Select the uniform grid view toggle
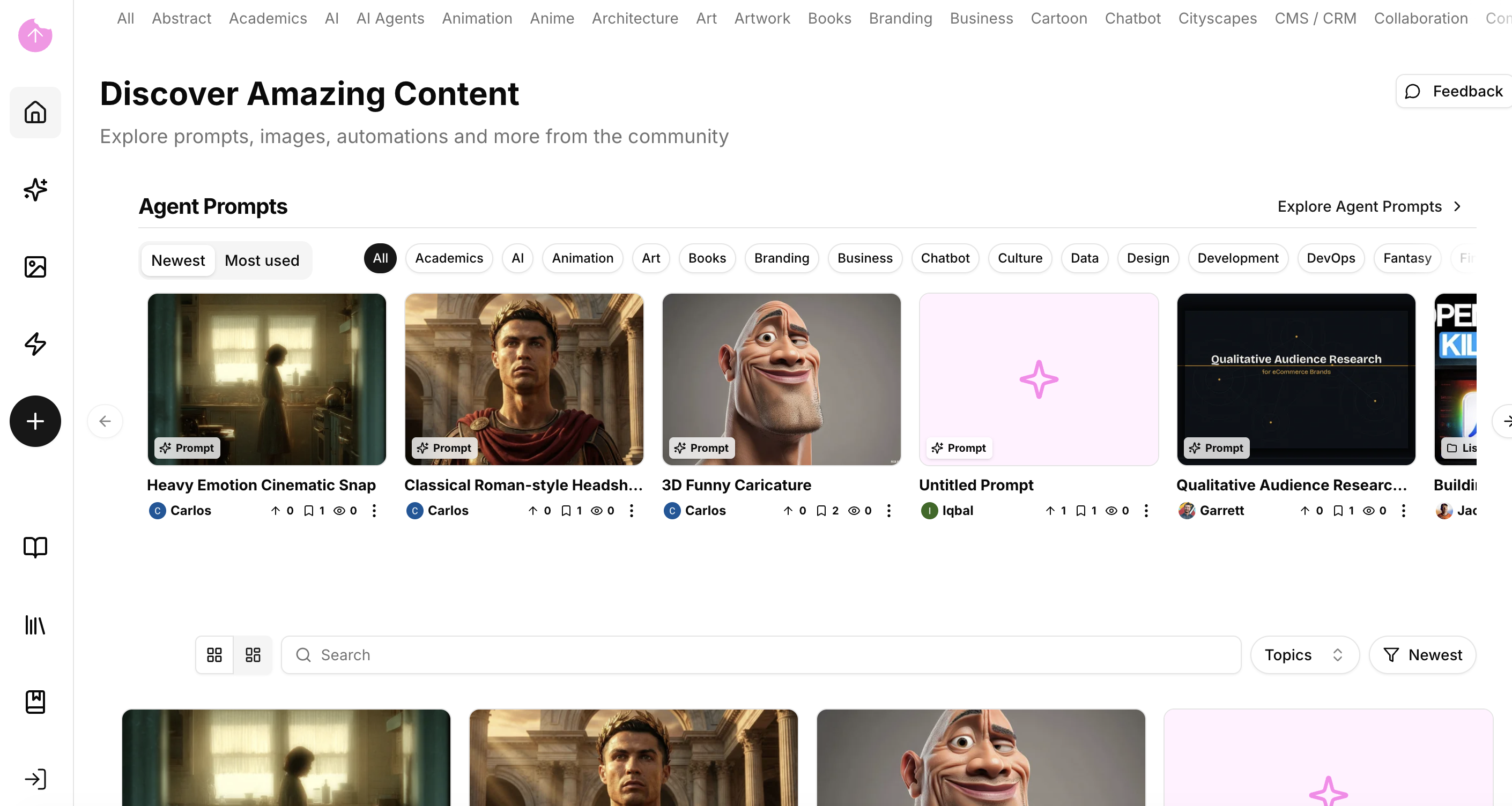The image size is (1512, 806). [x=214, y=655]
